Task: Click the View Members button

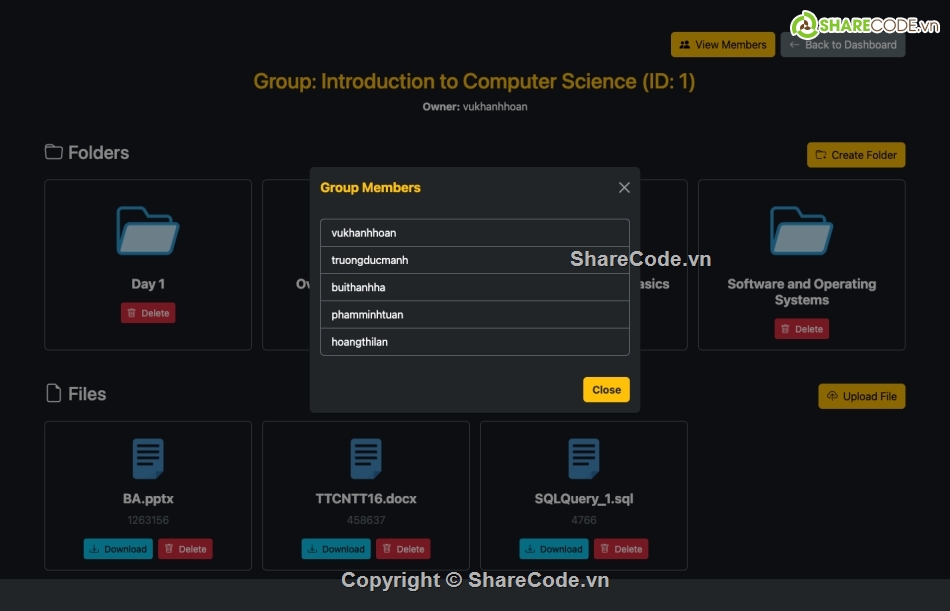Action: [723, 45]
